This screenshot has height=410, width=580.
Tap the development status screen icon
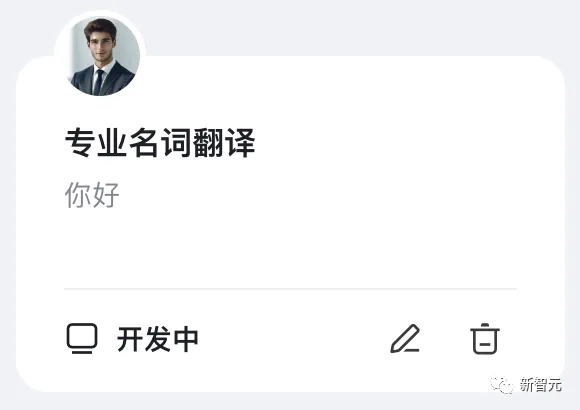82,338
